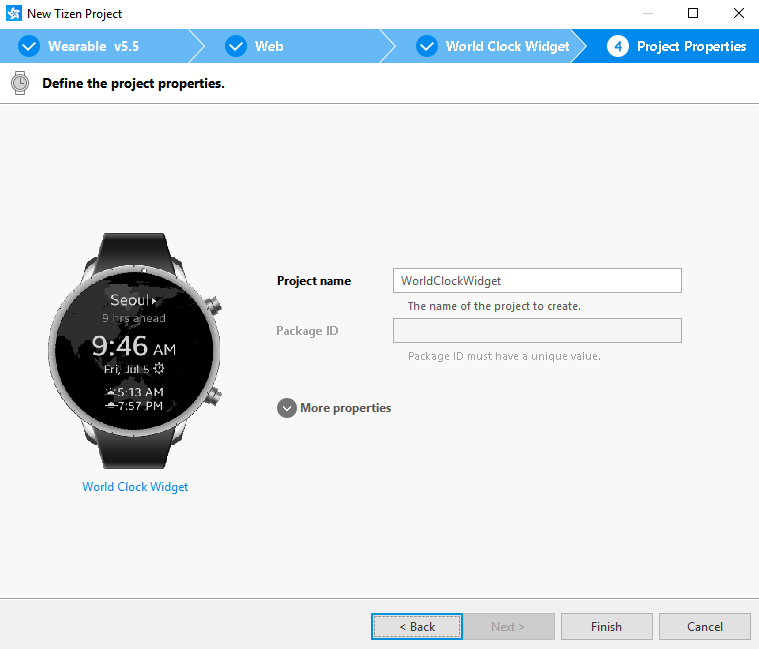
Task: Select the World Clock Widget step label in the breadcrumb
Action: click(507, 46)
